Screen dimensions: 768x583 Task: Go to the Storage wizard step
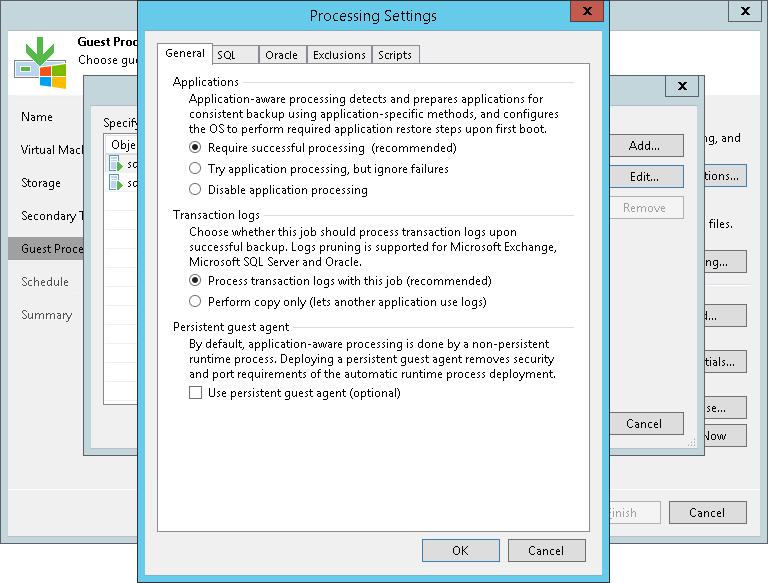click(x=41, y=183)
